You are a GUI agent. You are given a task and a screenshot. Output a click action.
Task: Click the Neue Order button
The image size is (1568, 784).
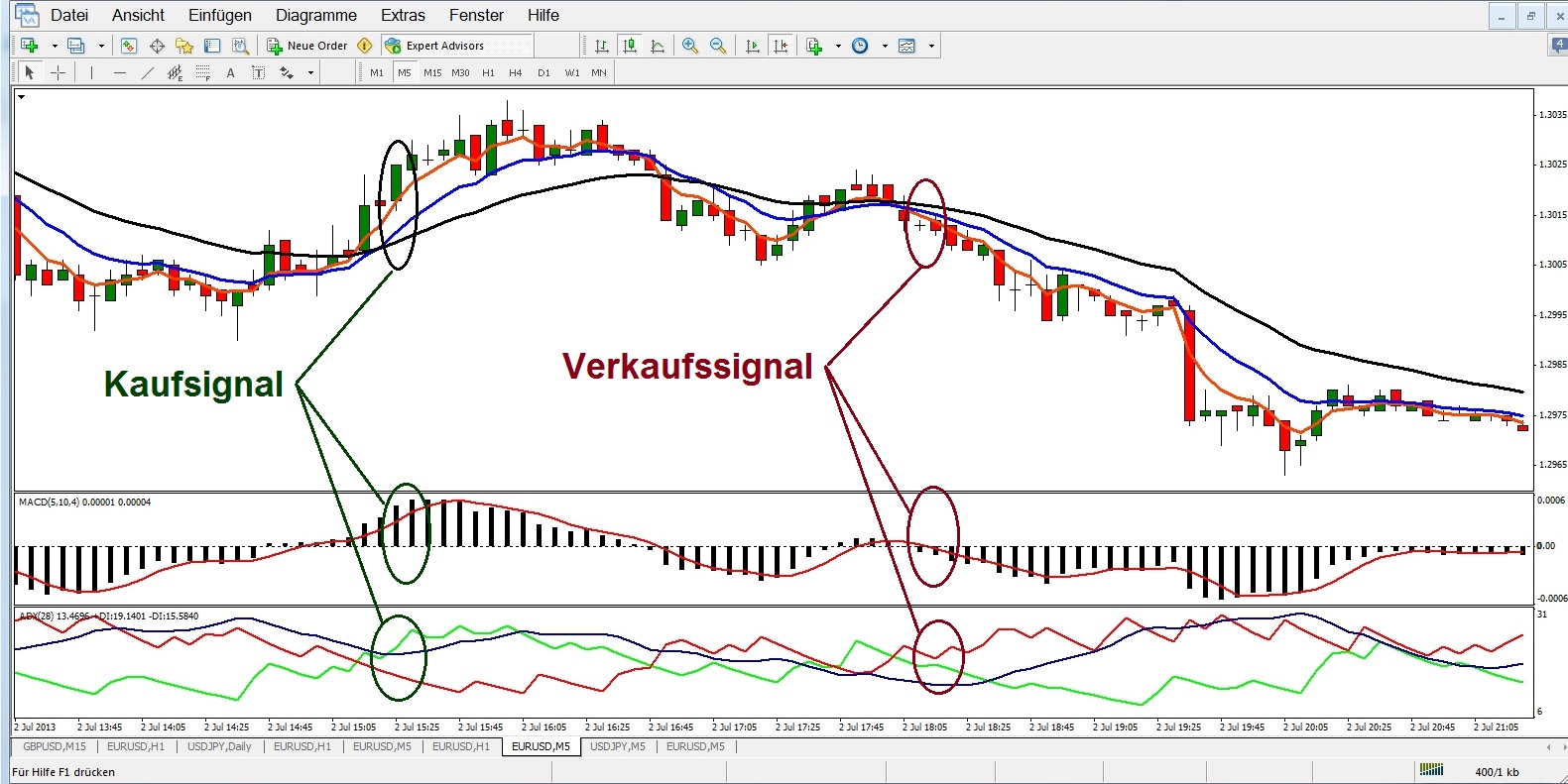[x=307, y=46]
